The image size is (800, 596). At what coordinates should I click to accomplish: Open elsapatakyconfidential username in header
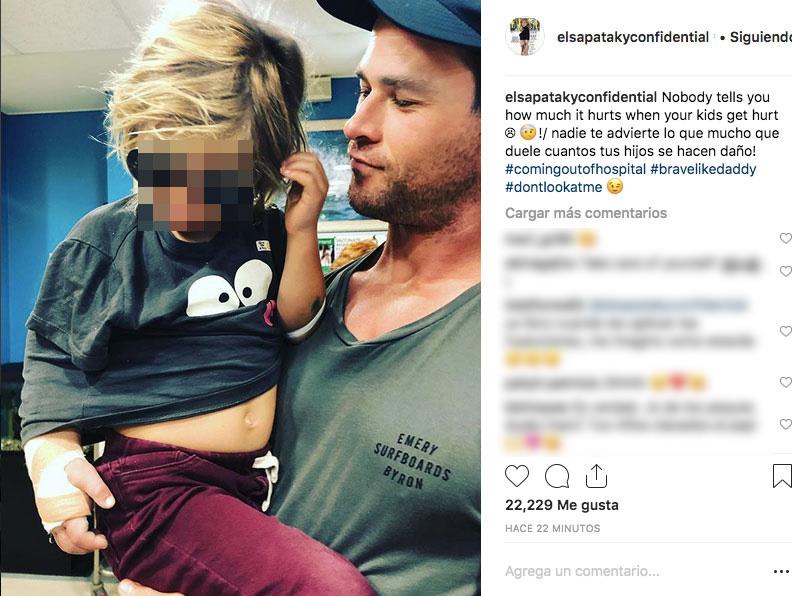coord(633,37)
